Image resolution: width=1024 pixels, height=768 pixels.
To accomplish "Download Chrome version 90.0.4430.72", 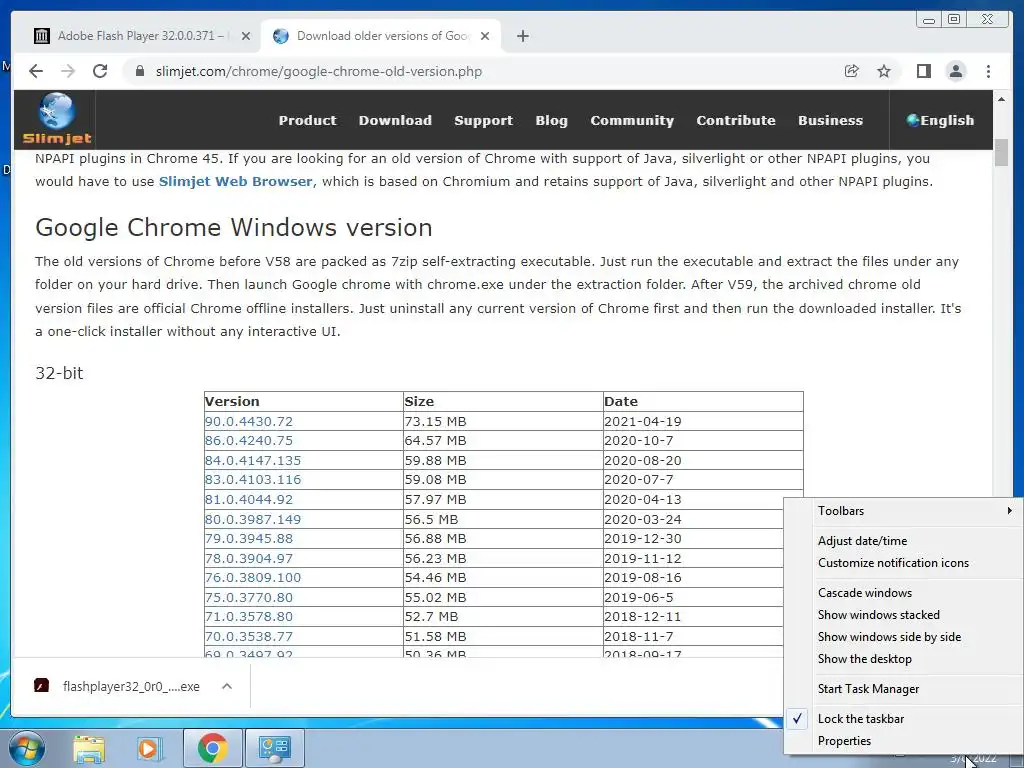I will coord(249,421).
